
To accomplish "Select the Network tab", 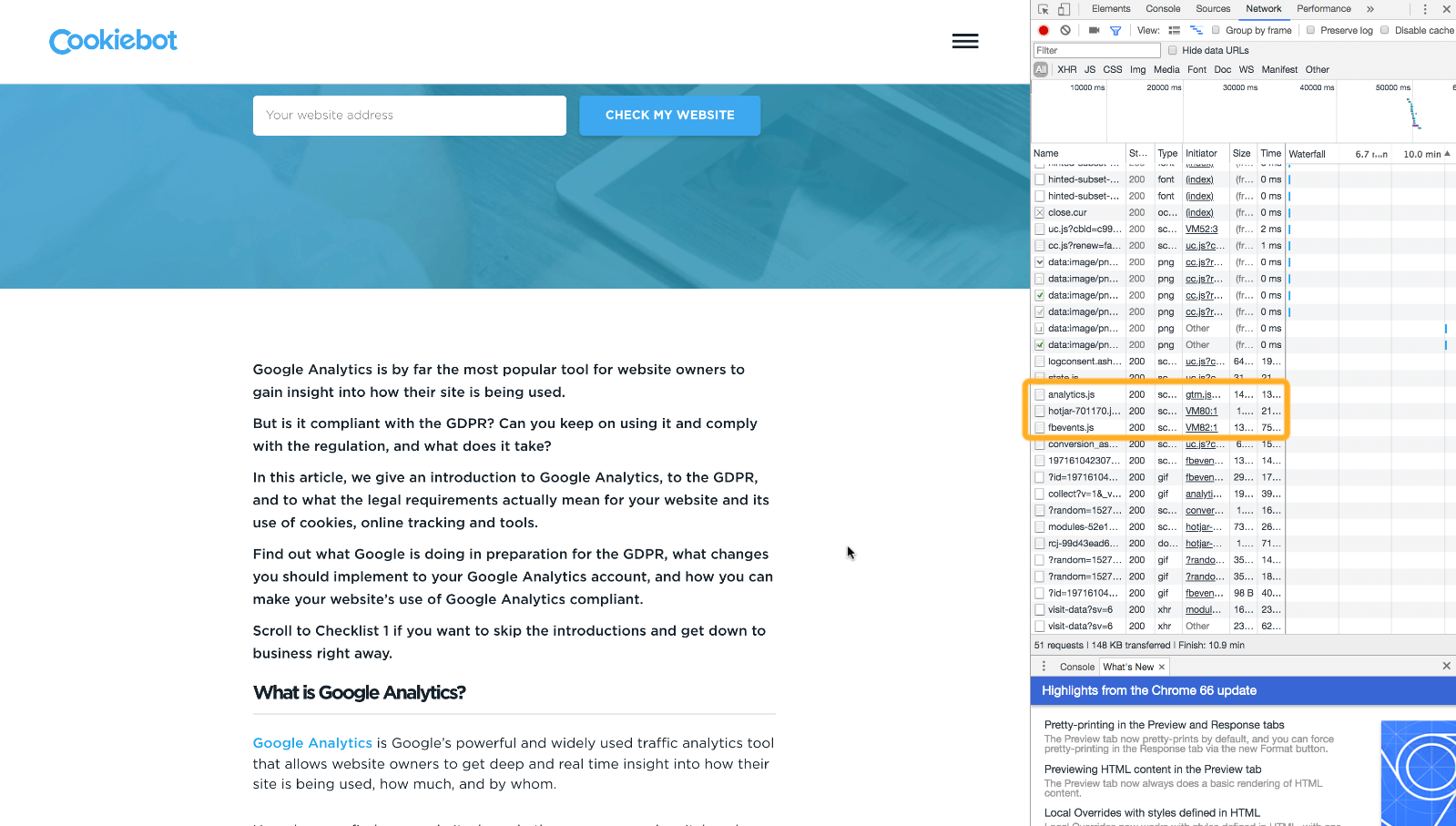I will tap(1264, 9).
